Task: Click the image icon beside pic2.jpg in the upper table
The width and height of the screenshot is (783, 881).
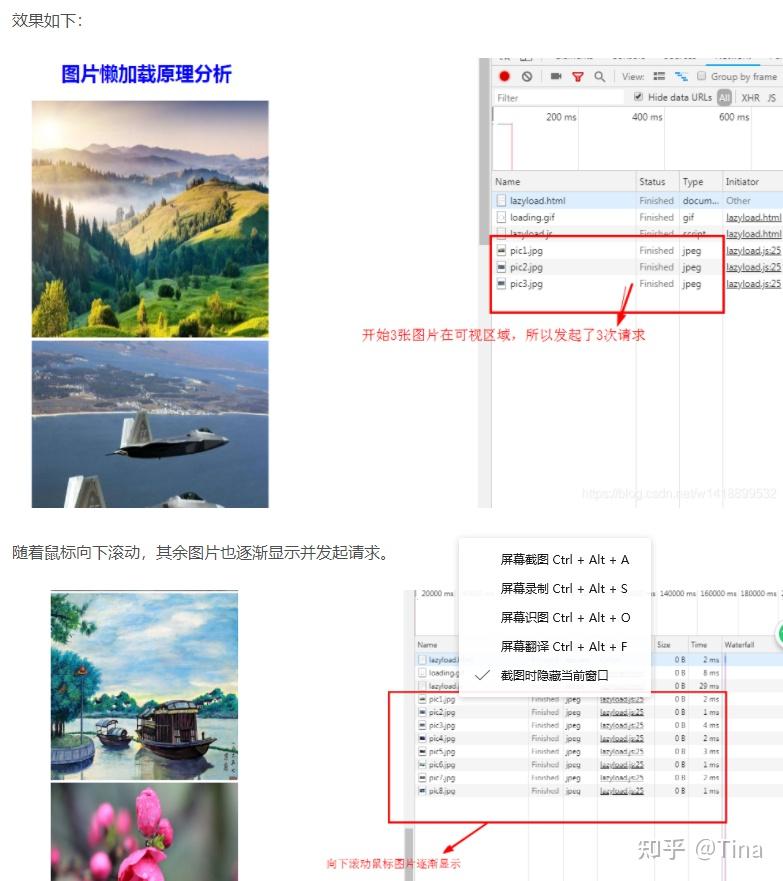Action: coord(501,267)
